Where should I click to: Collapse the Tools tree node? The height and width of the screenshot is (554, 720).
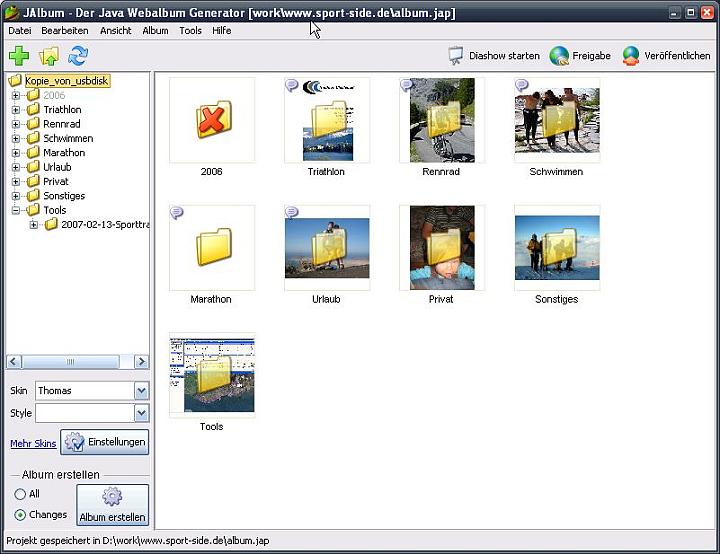16,210
